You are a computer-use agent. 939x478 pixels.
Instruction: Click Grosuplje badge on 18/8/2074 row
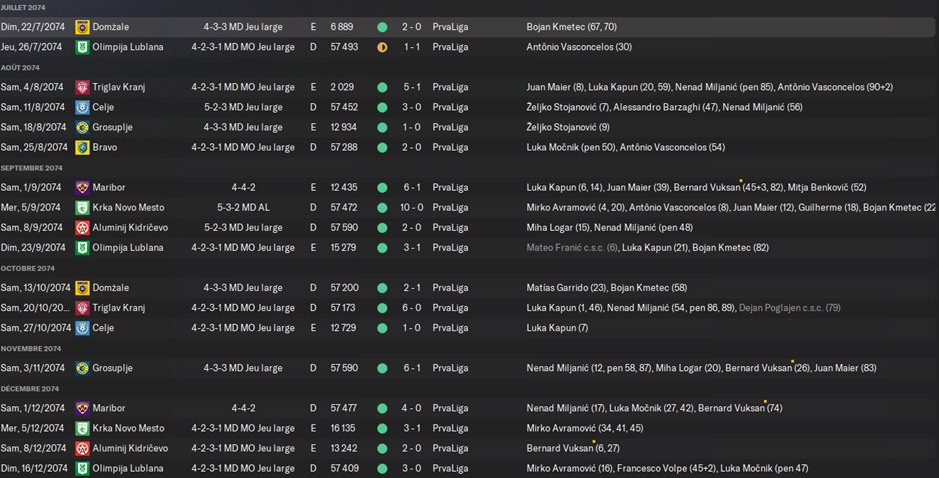pyautogui.click(x=82, y=127)
